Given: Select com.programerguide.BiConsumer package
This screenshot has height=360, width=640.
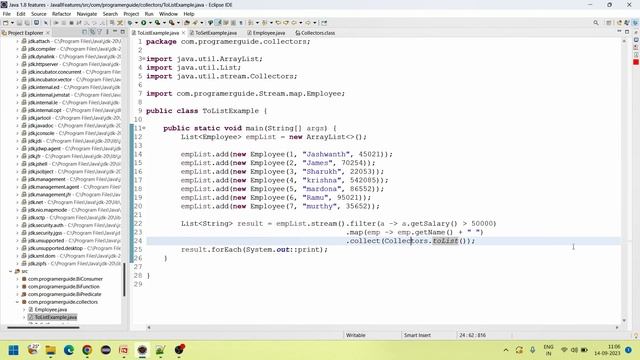Looking at the screenshot, I should click(x=65, y=279).
